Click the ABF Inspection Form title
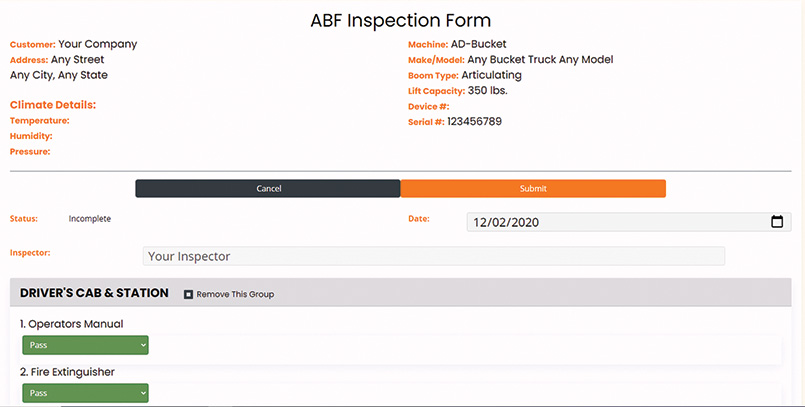This screenshot has width=805, height=407. click(x=401, y=21)
